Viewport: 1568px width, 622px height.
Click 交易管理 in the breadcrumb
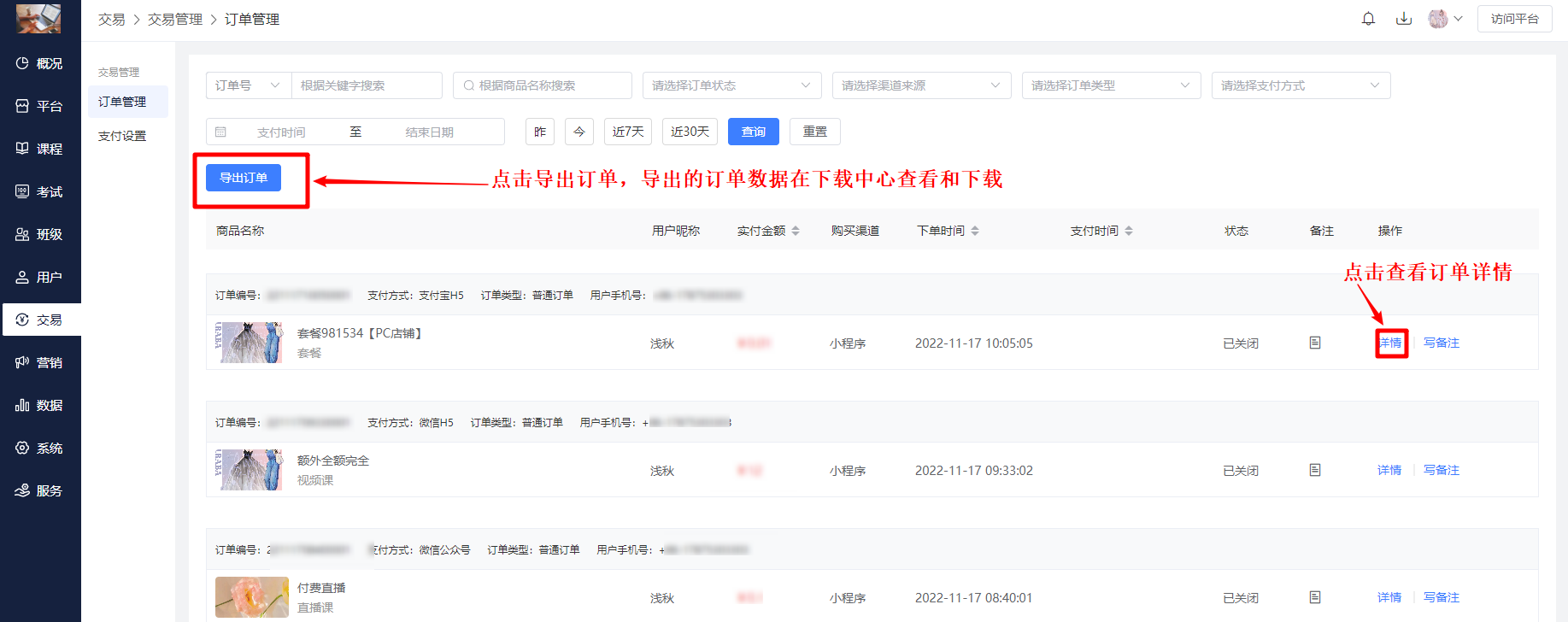[x=175, y=19]
